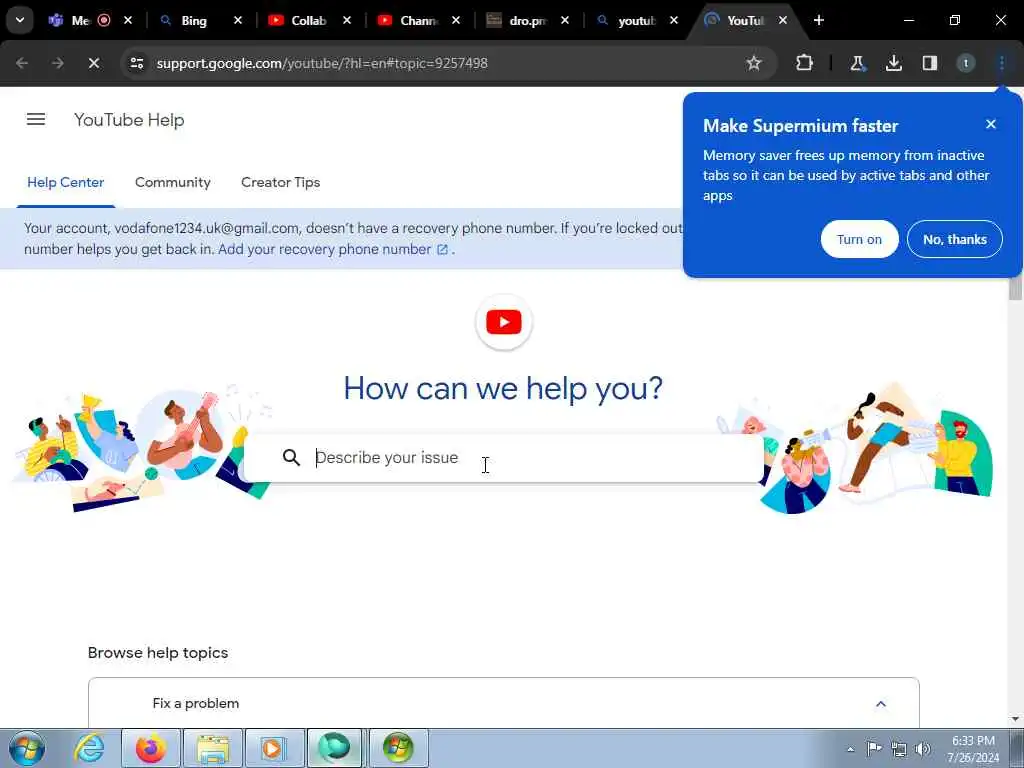Stop loading the page
Image resolution: width=1024 pixels, height=768 pixels.
94,63
